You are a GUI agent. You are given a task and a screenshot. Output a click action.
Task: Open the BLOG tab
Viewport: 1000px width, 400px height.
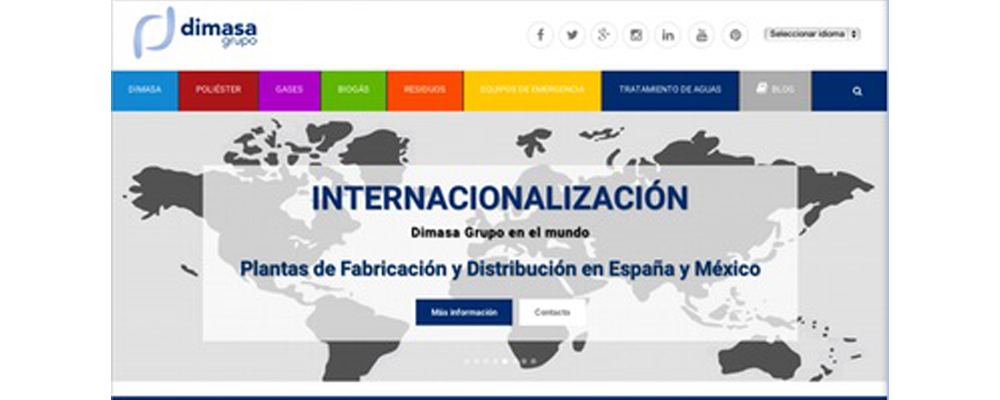coord(776,90)
